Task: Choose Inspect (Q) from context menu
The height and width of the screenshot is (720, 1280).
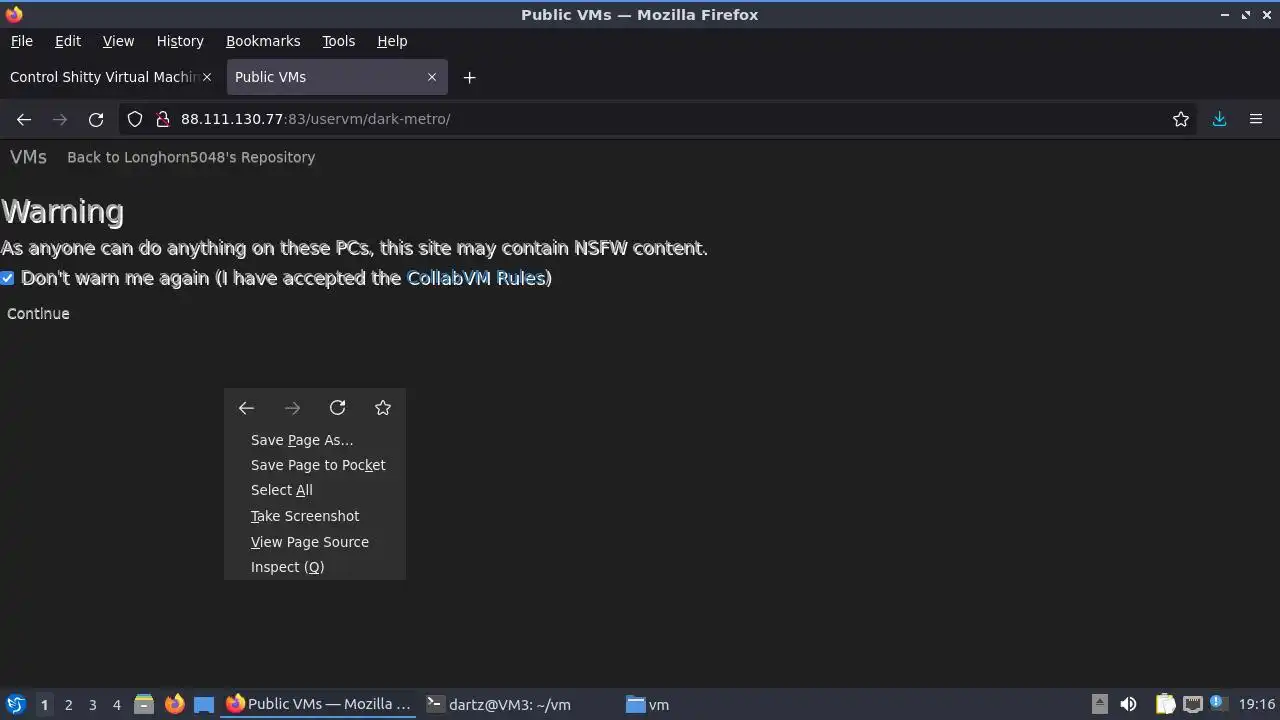Action: point(315,567)
